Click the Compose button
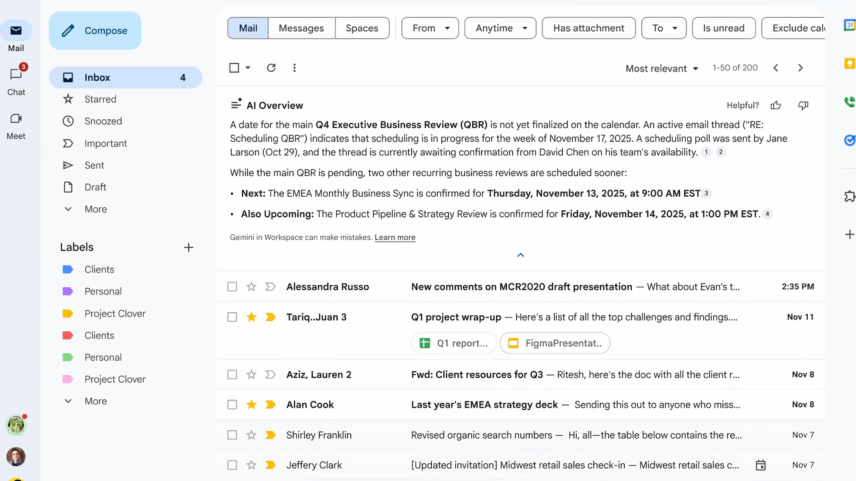 point(95,31)
